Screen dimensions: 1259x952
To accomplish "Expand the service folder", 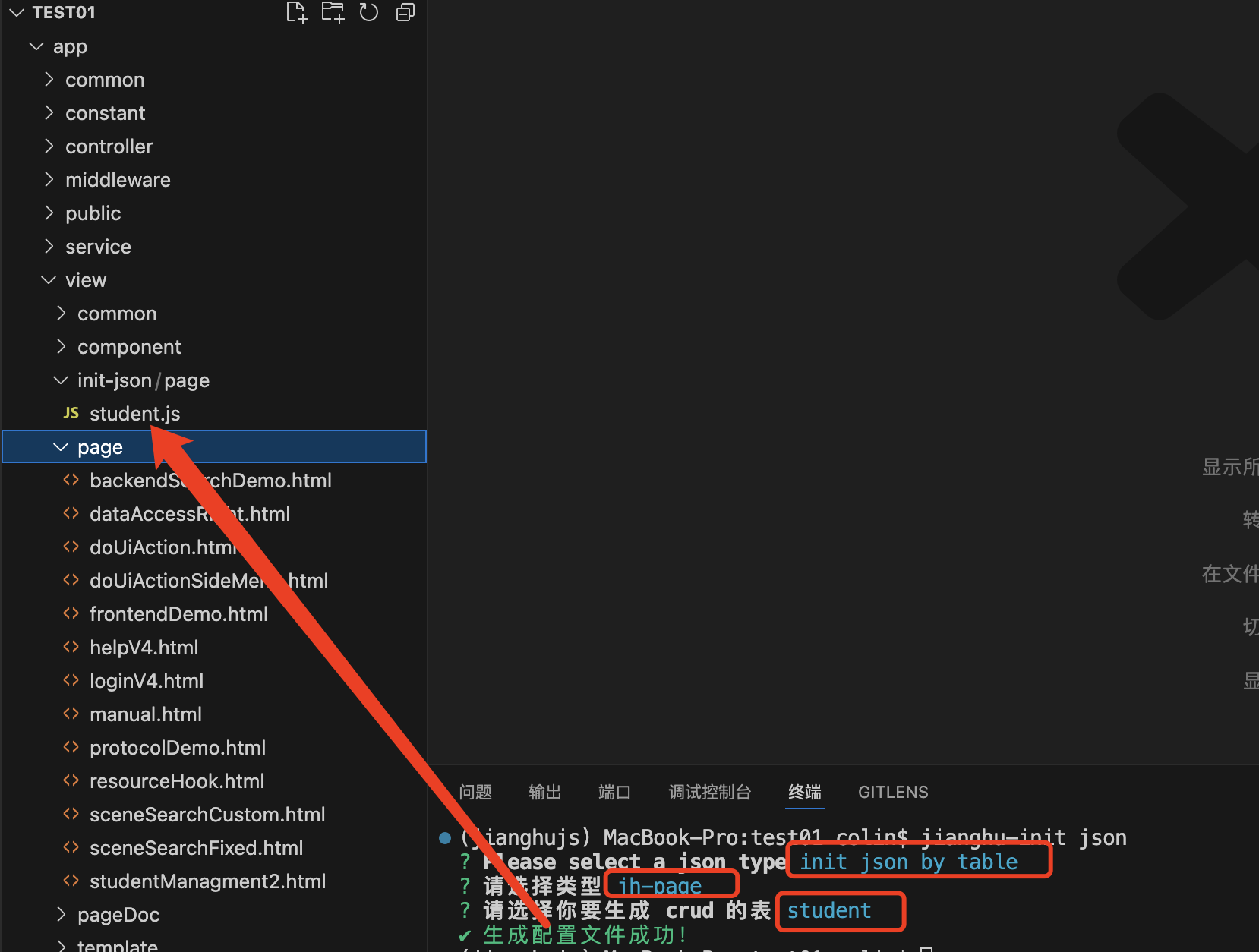I will [98, 246].
